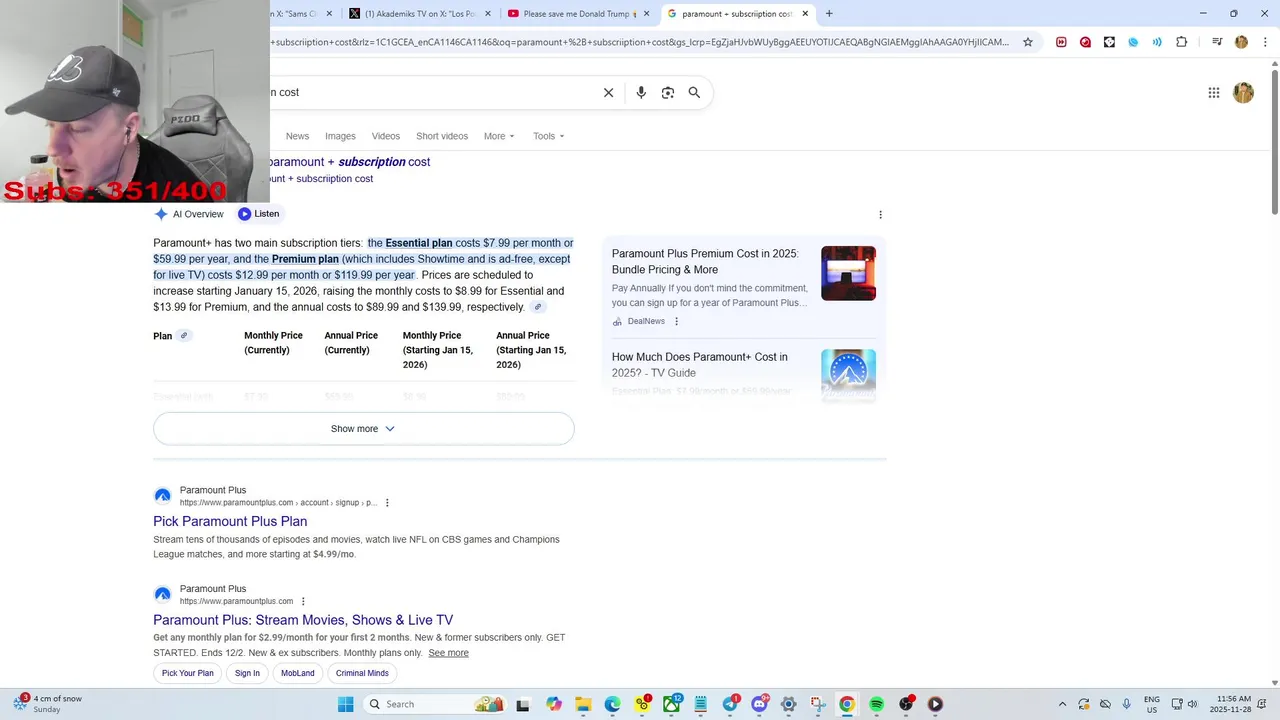Click the browser address bar URL
The image size is (1280, 720).
[x=640, y=42]
